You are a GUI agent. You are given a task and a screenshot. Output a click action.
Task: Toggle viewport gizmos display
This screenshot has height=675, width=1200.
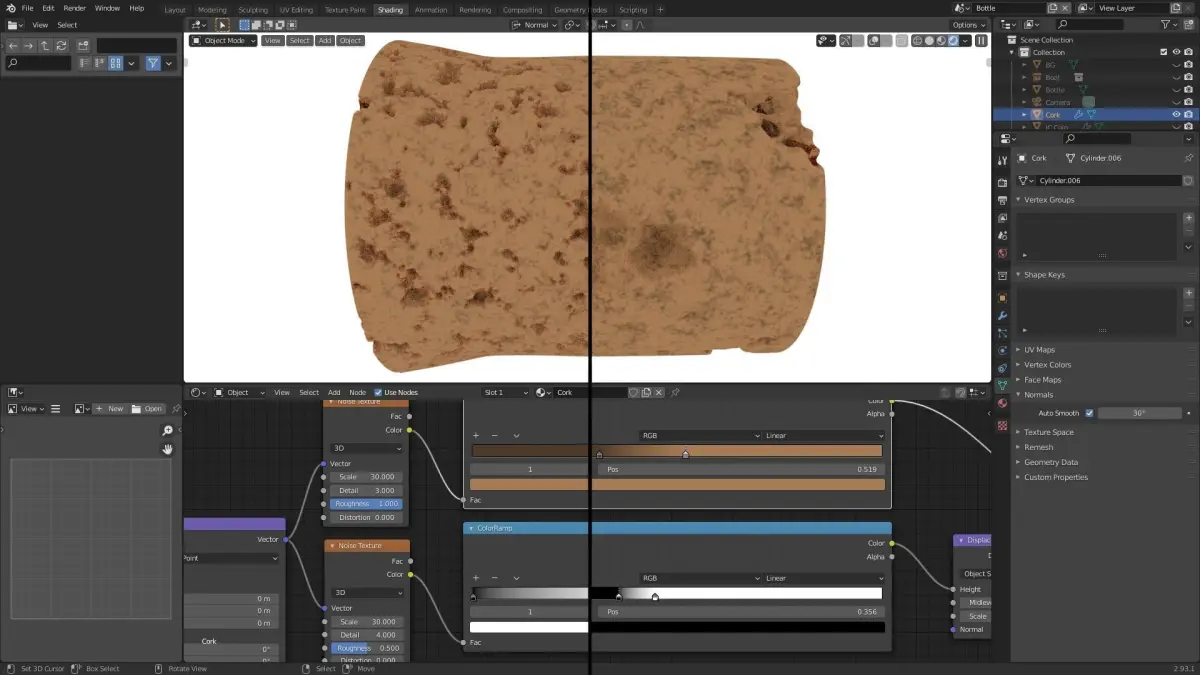846,41
